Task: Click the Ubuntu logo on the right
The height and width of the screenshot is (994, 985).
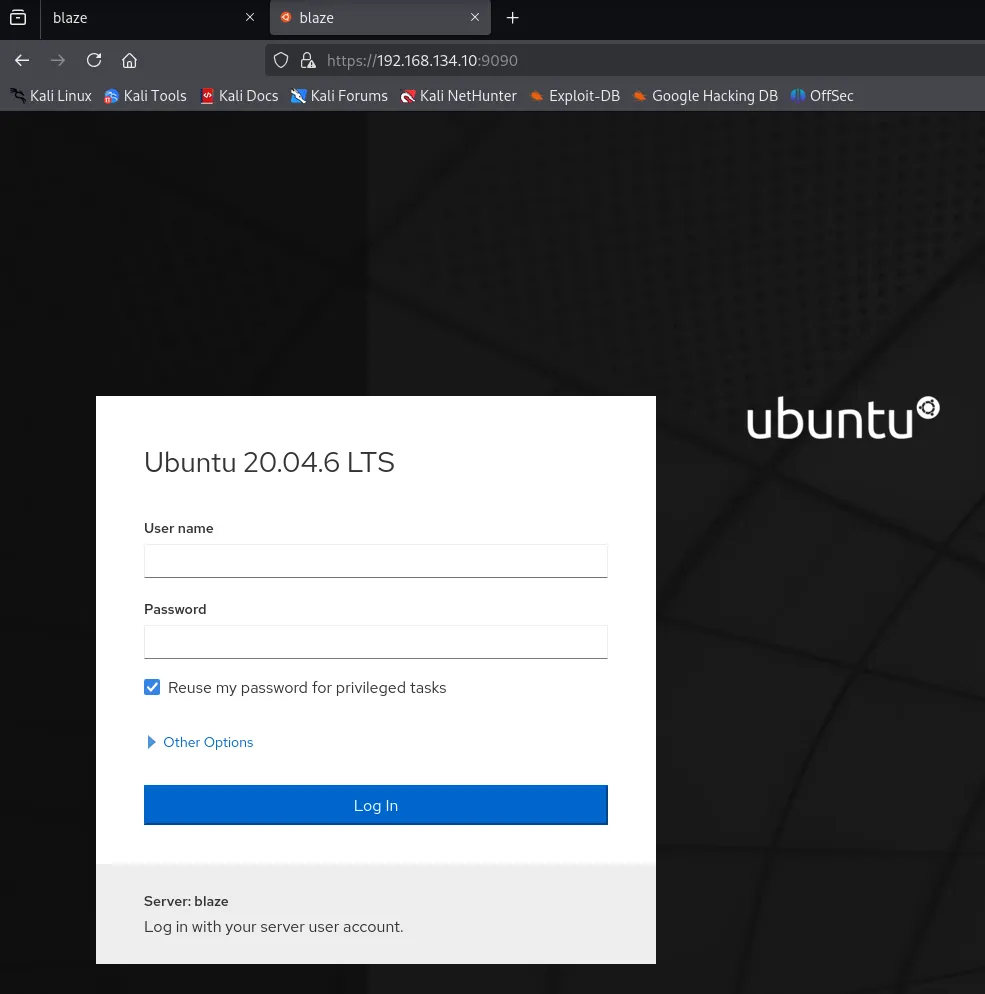Action: pyautogui.click(x=842, y=418)
